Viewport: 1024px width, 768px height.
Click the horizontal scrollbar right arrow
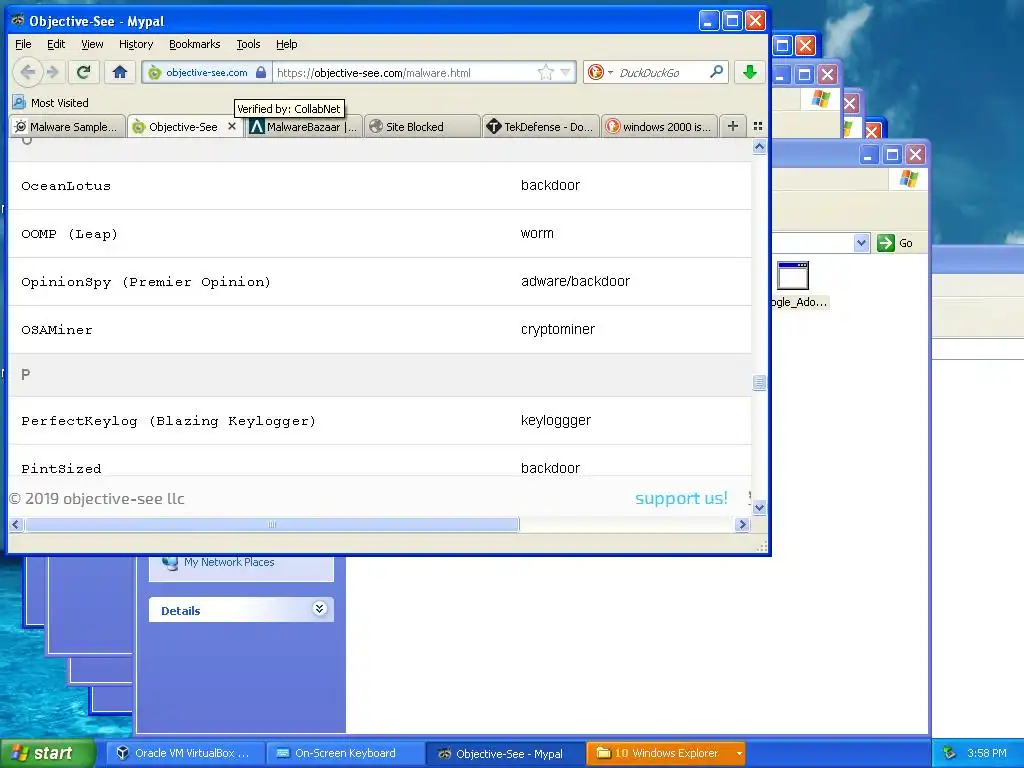click(x=742, y=524)
